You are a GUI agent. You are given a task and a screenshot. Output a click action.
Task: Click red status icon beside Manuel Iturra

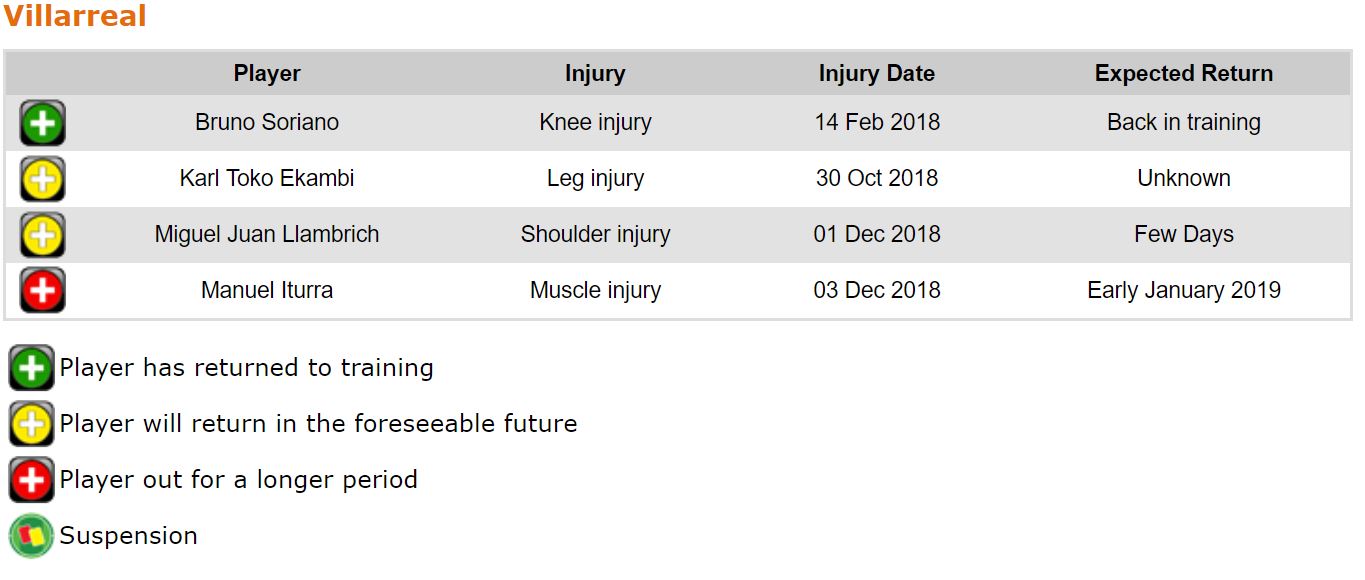(42, 291)
